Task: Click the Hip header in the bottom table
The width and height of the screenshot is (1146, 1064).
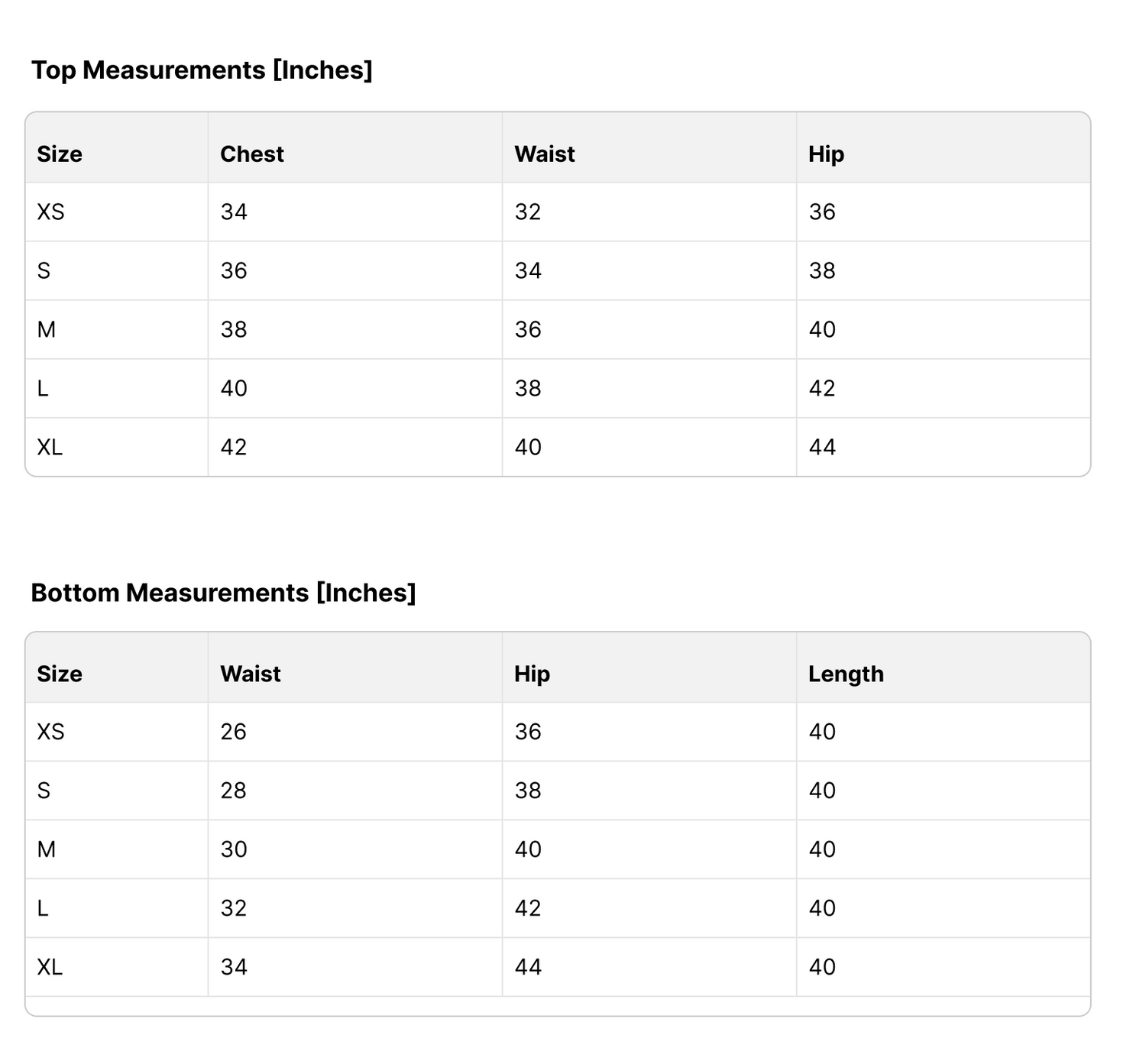Action: coord(532,674)
